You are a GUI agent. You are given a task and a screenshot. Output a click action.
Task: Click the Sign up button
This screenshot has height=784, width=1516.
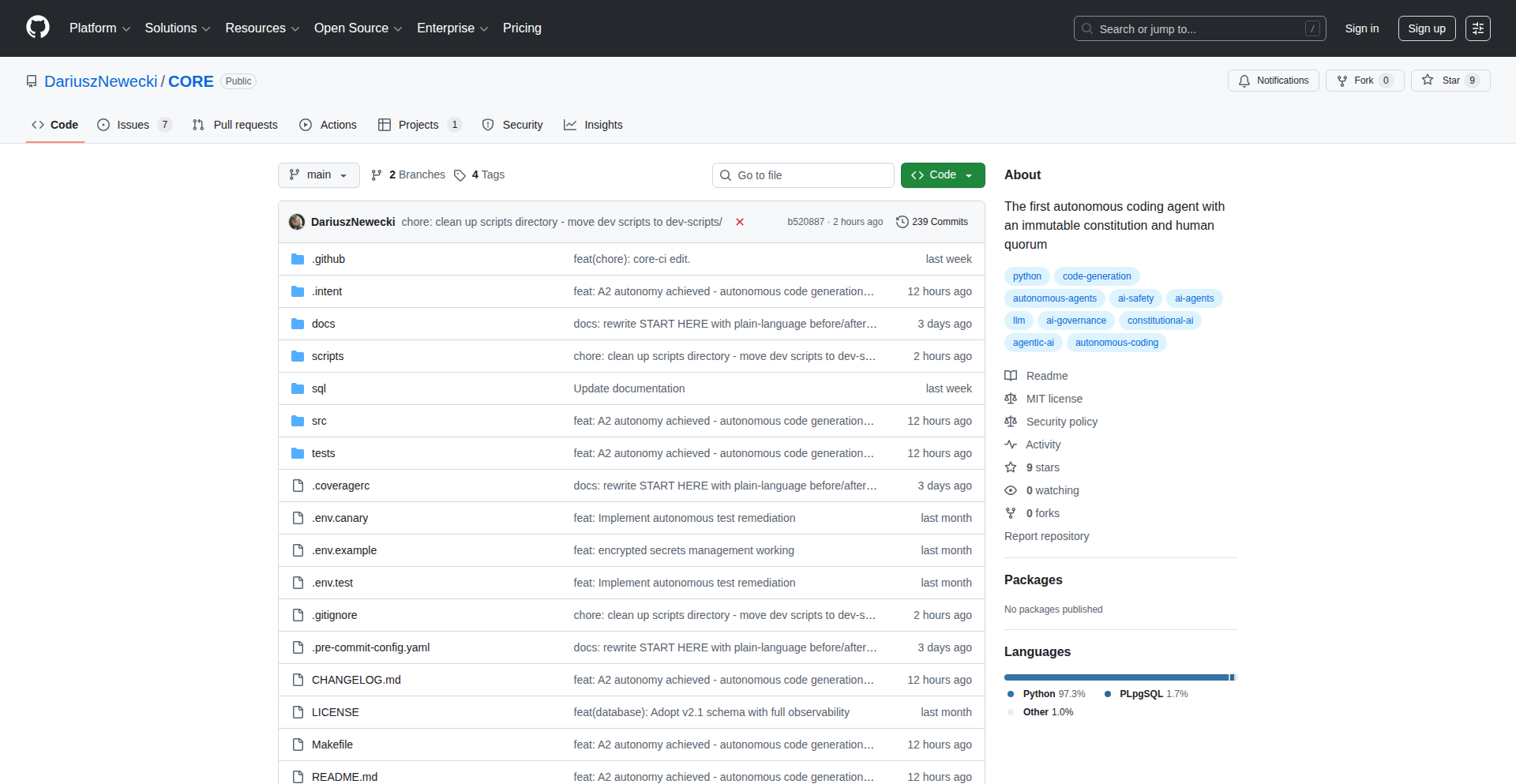1426,28
